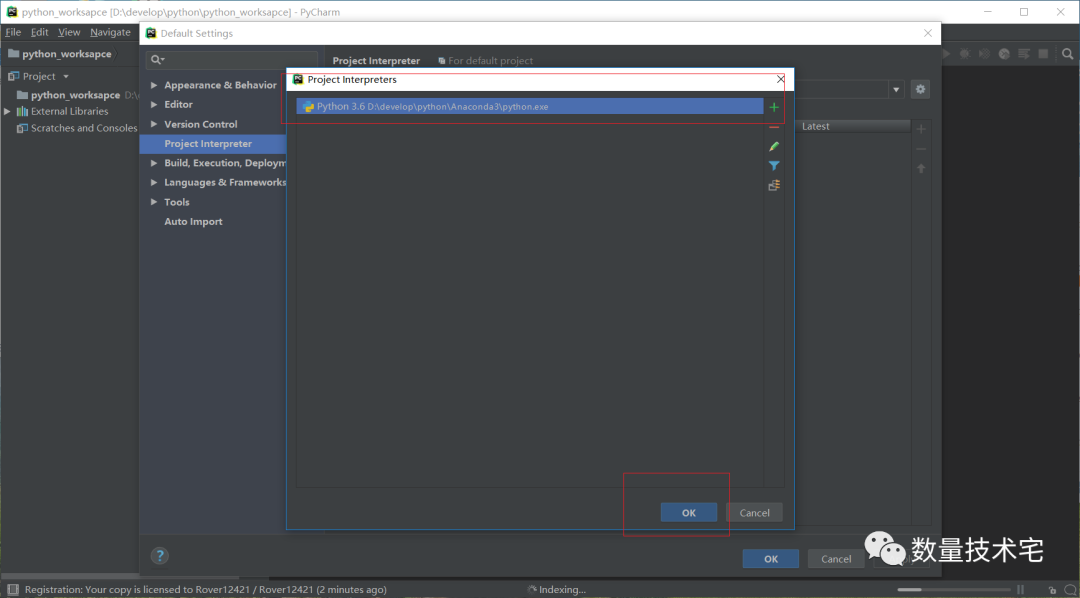
Task: Close the Project Interpreters dialog
Action: 780,79
